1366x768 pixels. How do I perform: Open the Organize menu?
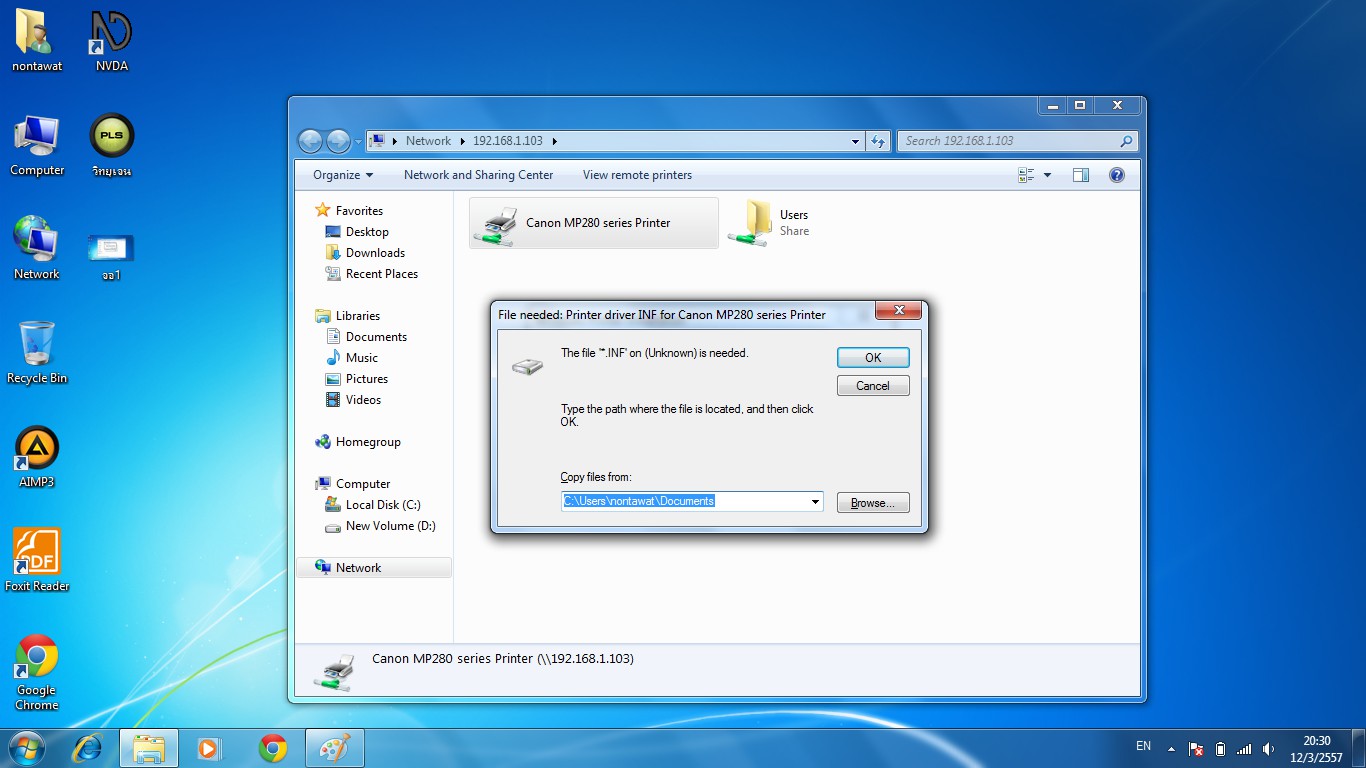coord(343,175)
